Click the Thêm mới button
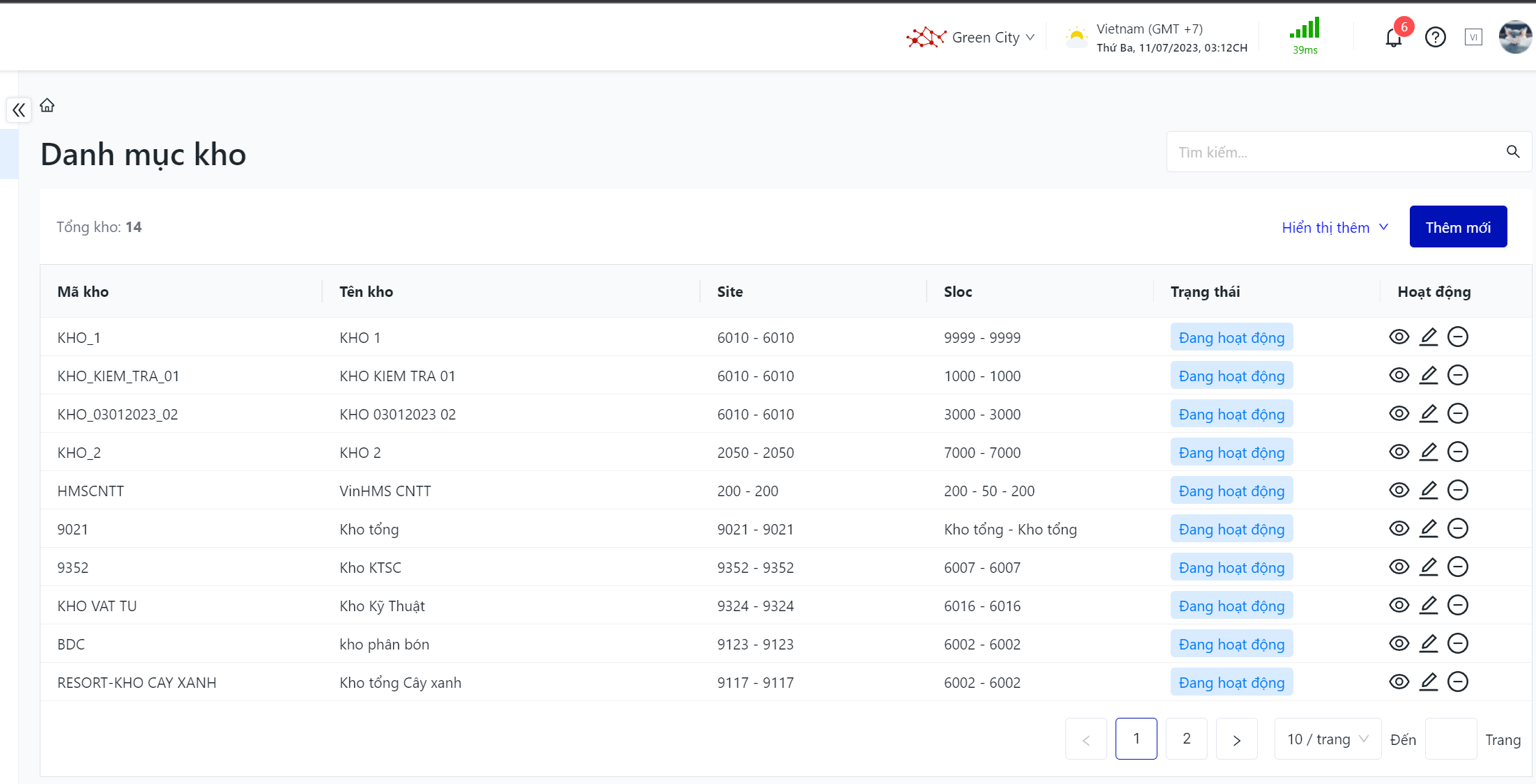 coord(1458,226)
